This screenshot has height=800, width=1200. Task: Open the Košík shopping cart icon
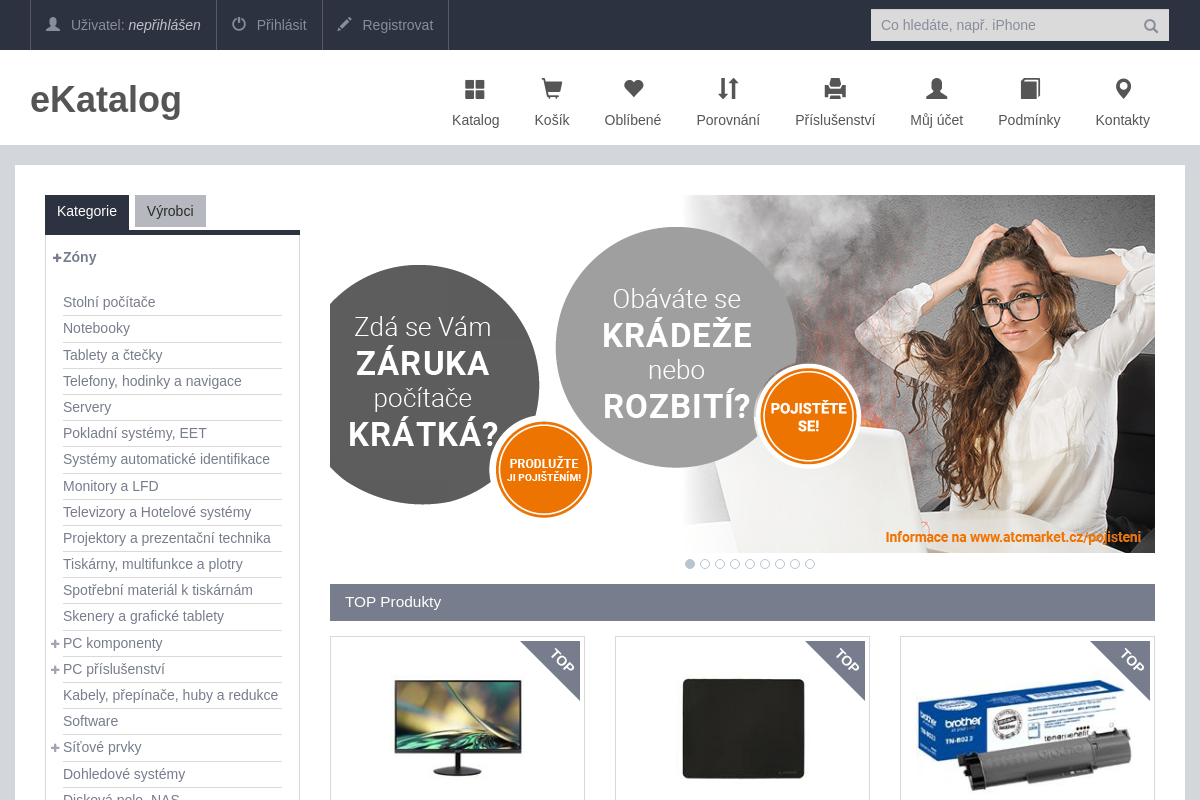tap(551, 88)
